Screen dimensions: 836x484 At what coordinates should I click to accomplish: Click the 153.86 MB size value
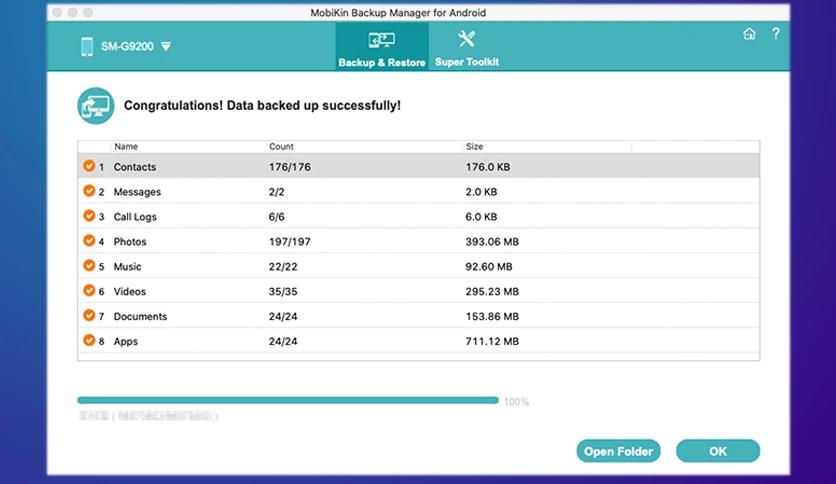click(x=492, y=316)
